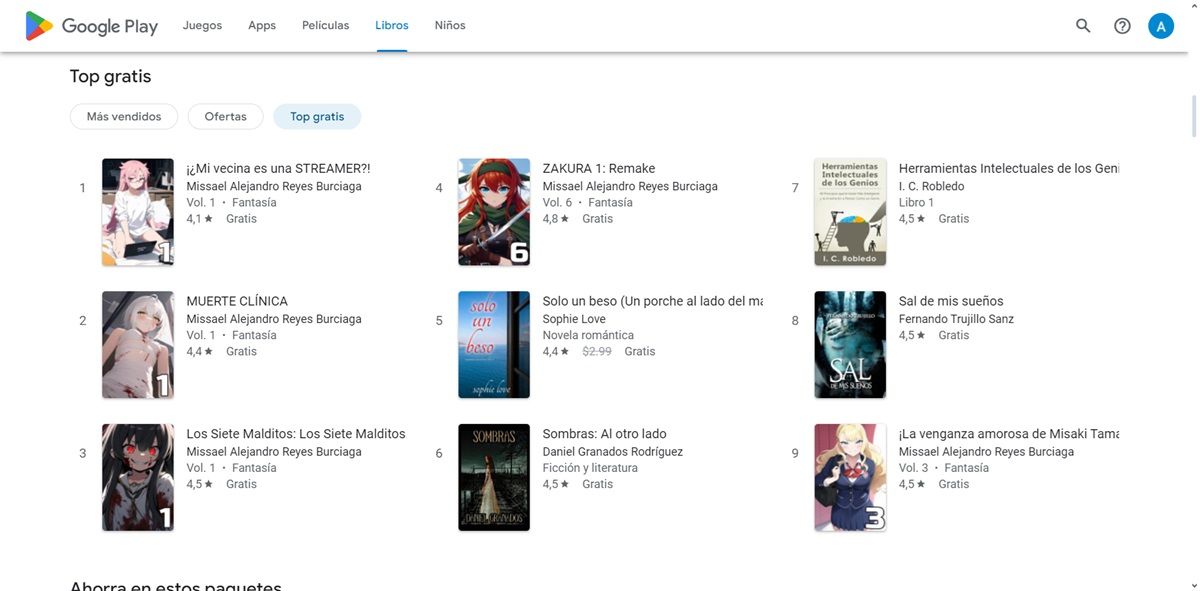Image resolution: width=1200 pixels, height=591 pixels.
Task: Click author 'Sophie Love'
Action: (574, 318)
